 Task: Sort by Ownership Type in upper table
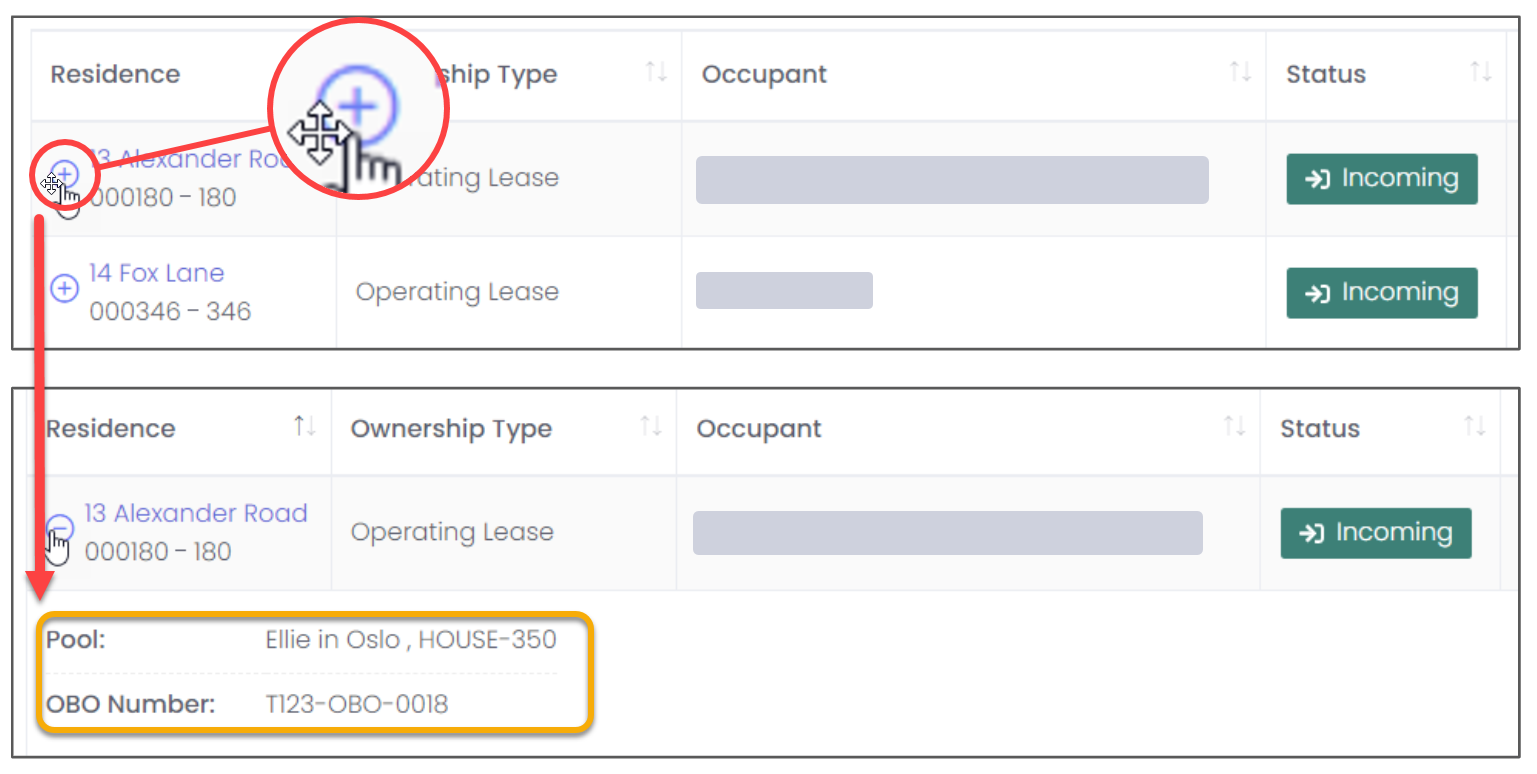pos(656,72)
